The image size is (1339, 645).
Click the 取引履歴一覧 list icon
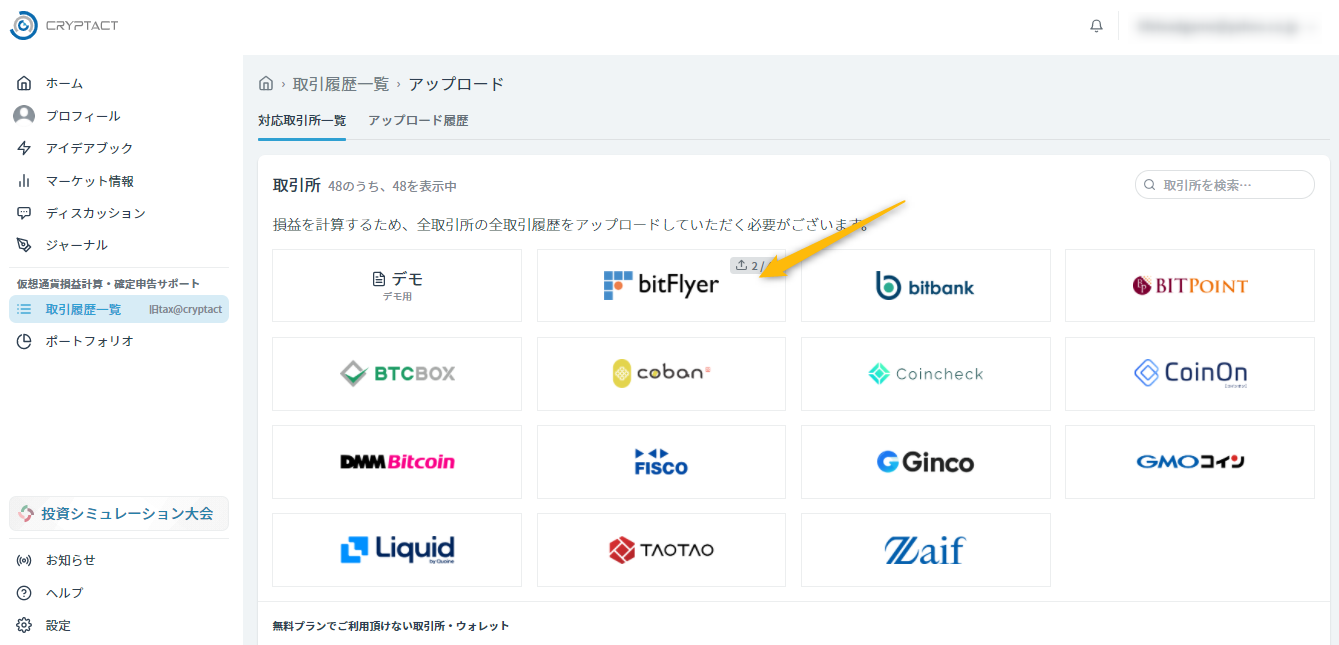24,310
